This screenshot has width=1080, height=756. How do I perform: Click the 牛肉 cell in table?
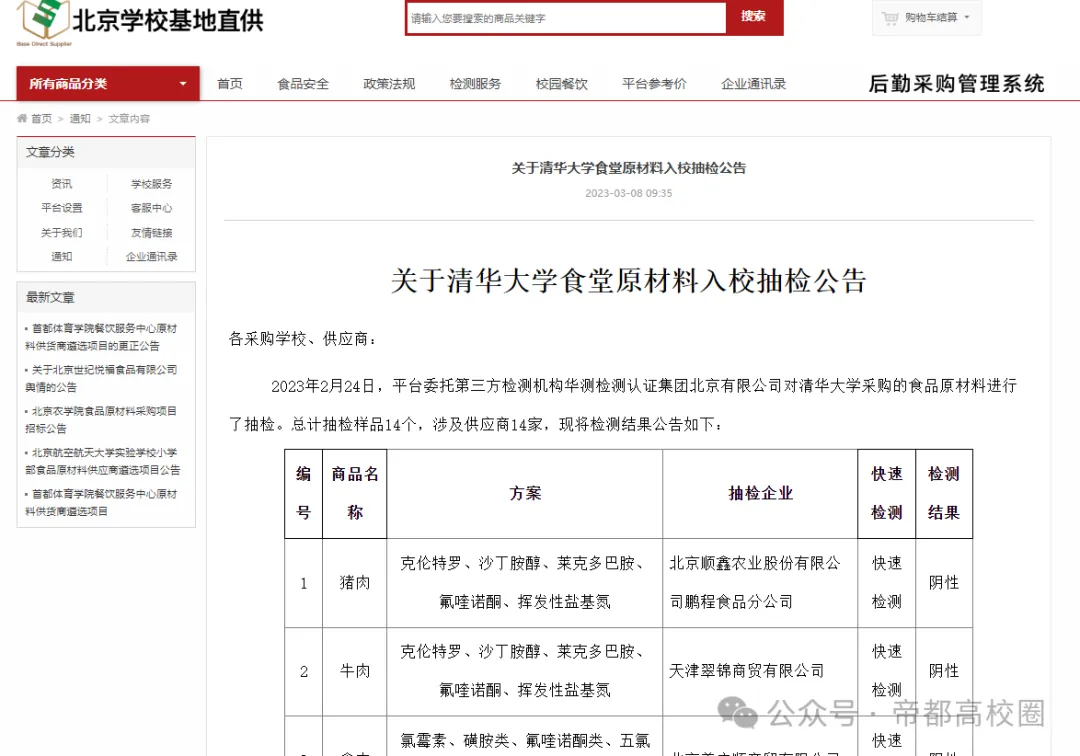[355, 671]
